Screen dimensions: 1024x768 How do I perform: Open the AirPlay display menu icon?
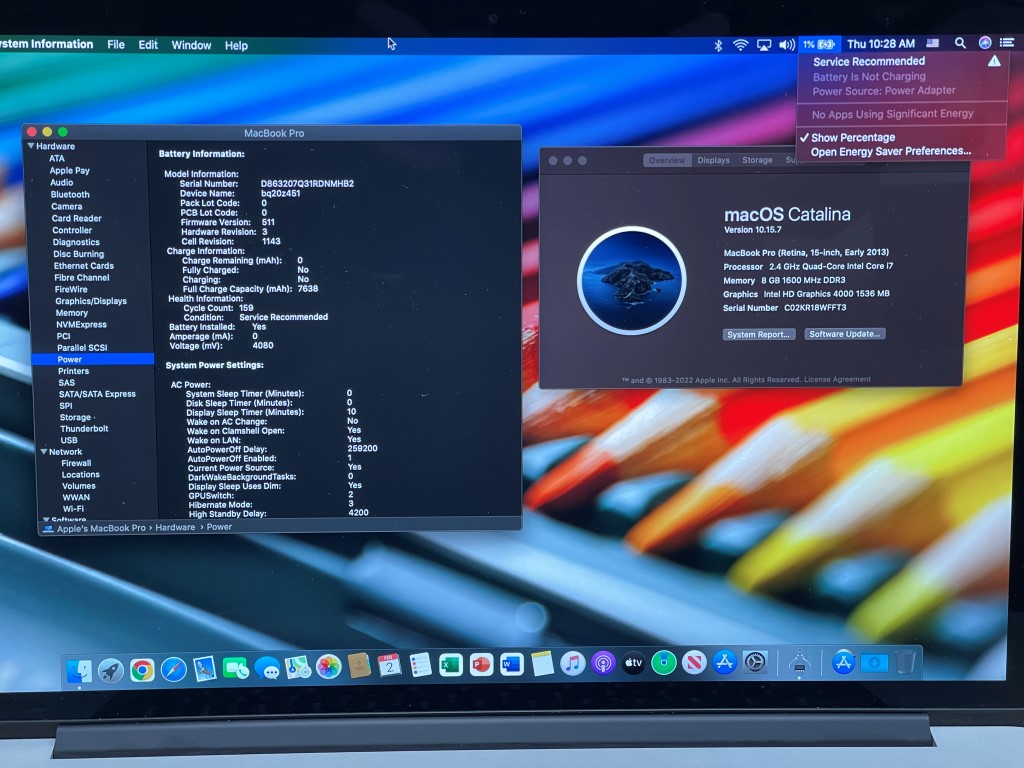tap(763, 45)
